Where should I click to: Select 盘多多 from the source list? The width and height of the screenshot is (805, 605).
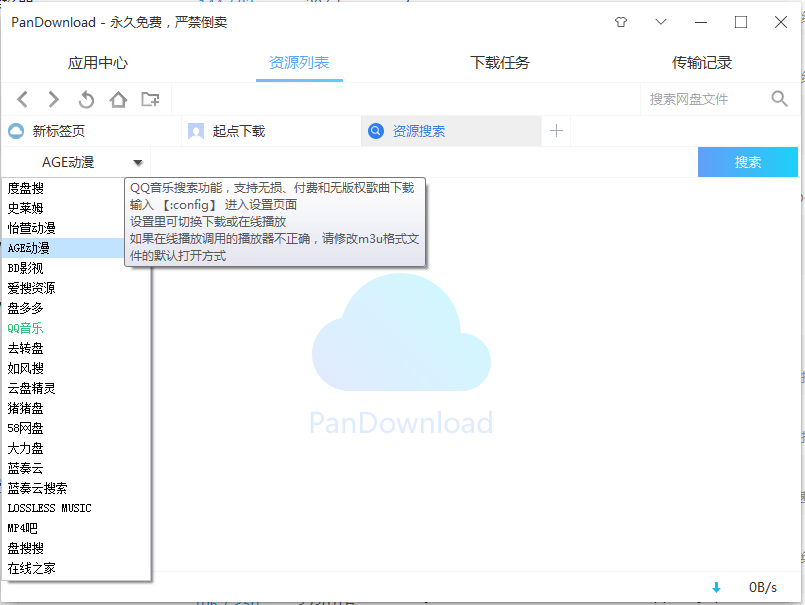point(76,309)
